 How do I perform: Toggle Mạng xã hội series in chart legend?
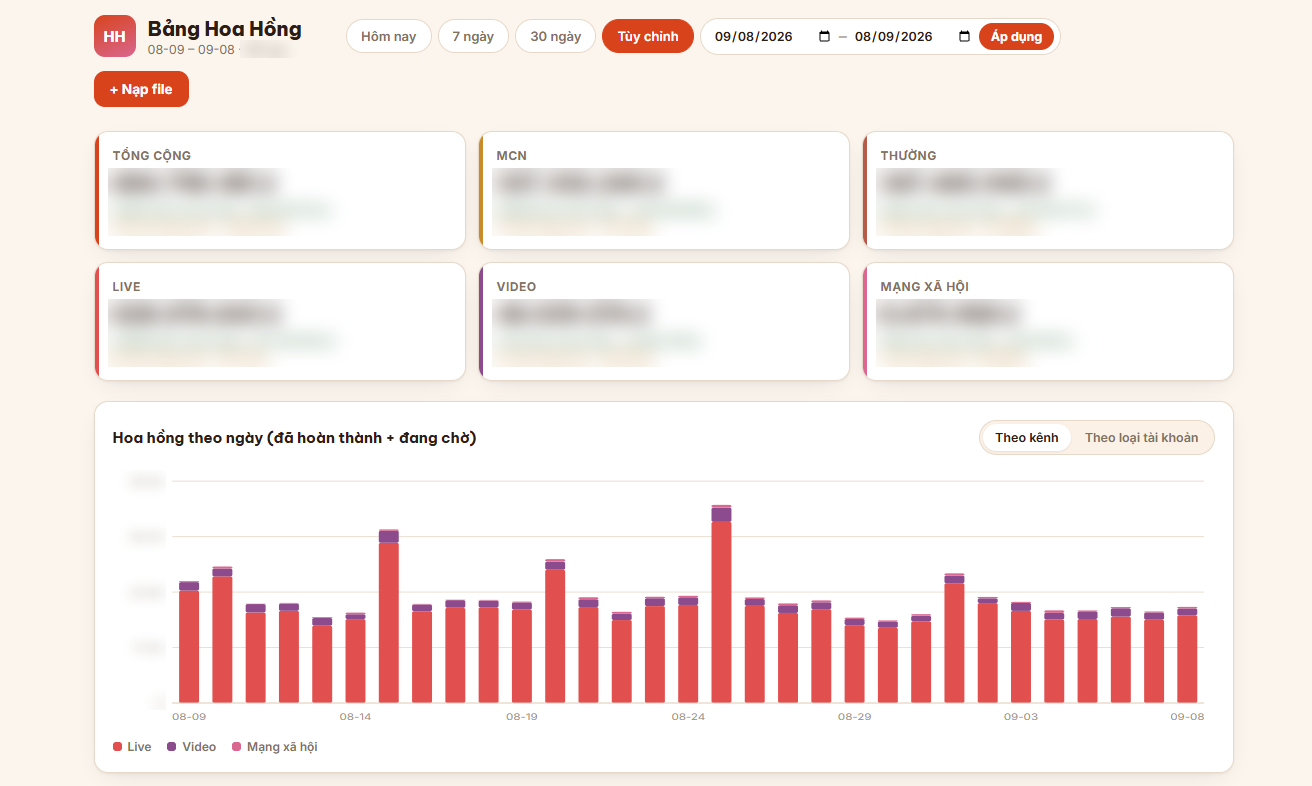coord(274,747)
